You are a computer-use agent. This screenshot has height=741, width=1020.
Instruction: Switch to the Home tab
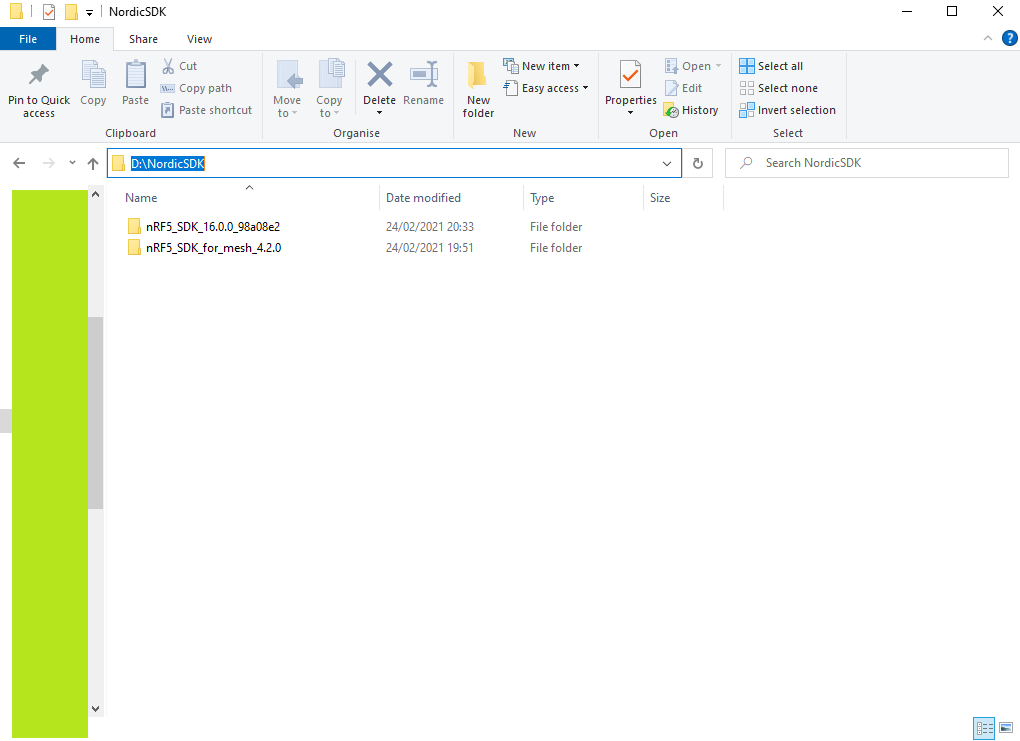pos(85,39)
